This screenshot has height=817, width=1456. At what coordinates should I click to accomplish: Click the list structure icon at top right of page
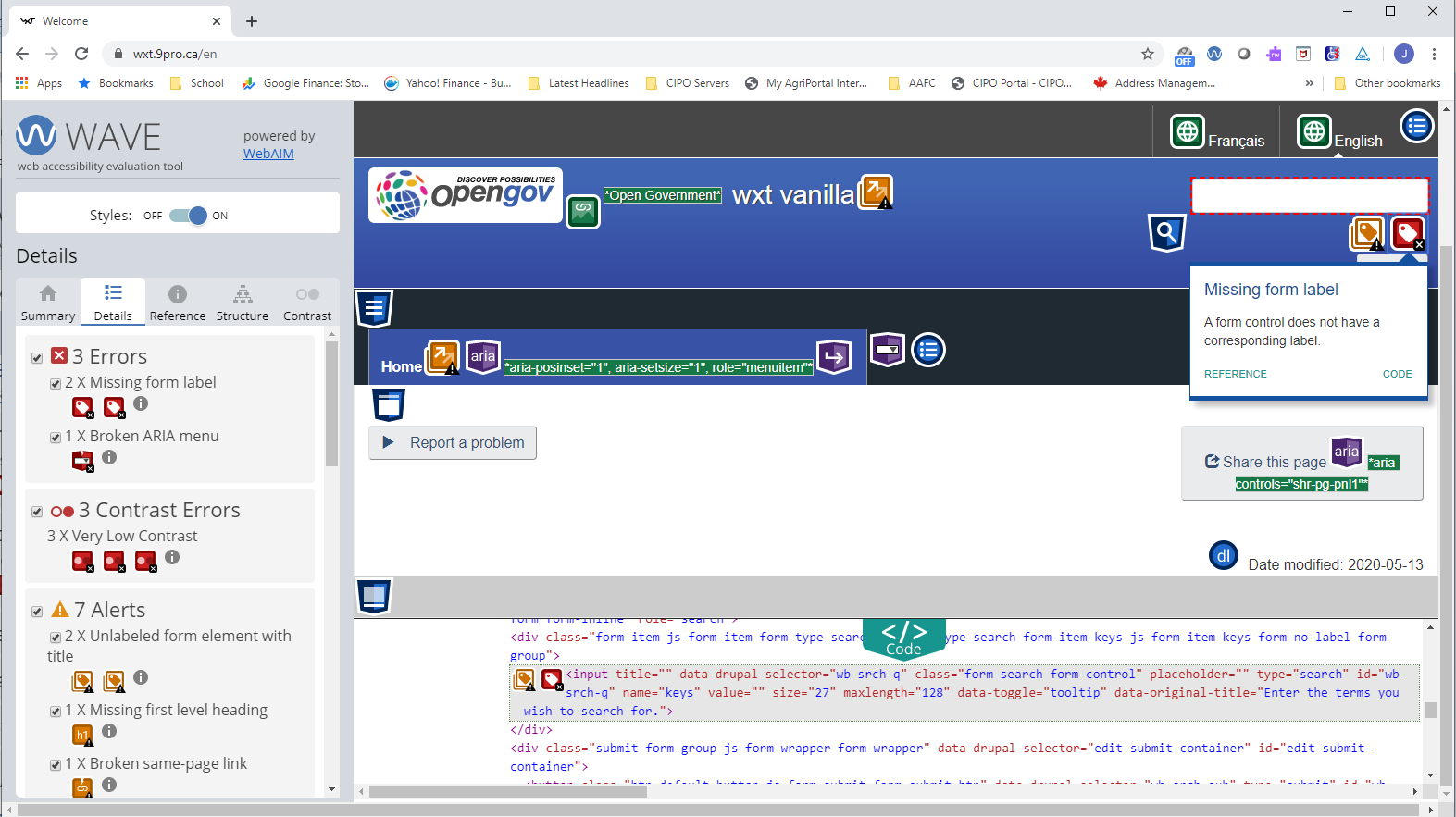click(1417, 126)
